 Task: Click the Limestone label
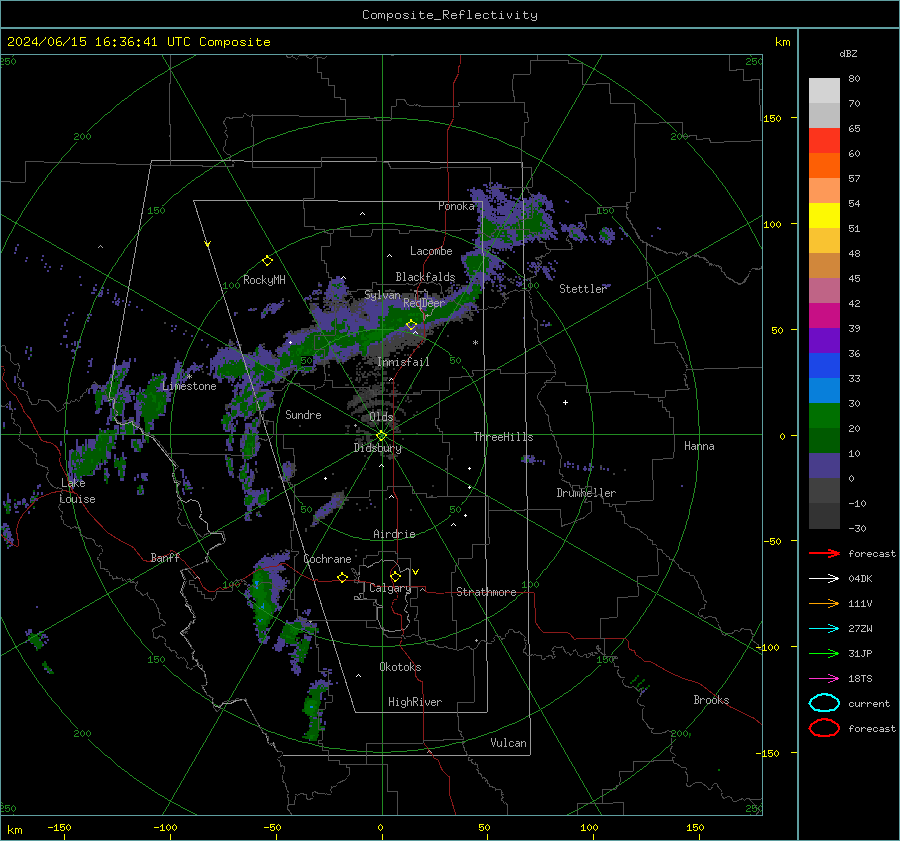[189, 386]
